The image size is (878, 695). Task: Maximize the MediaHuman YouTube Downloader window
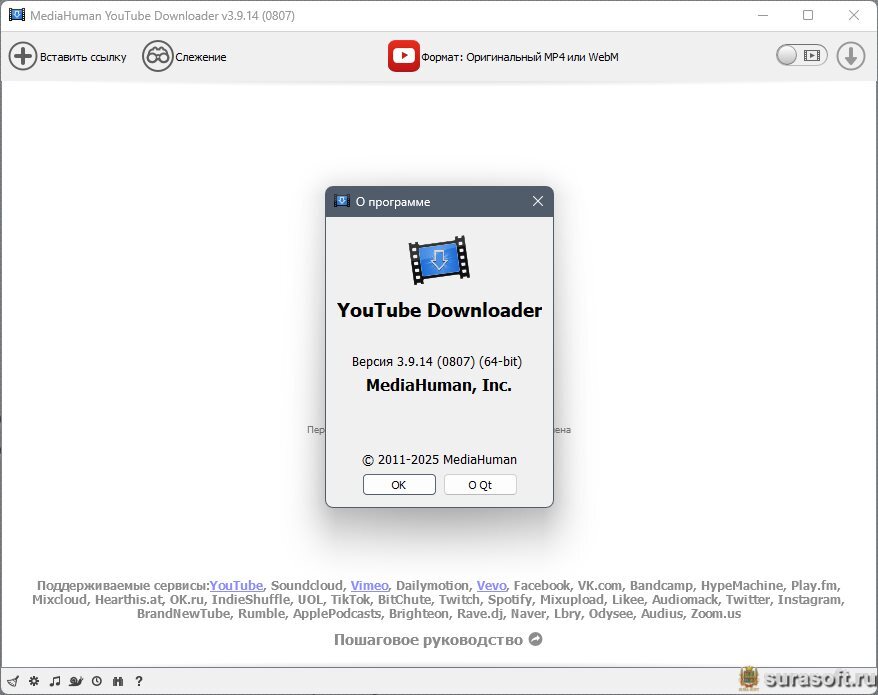point(808,15)
